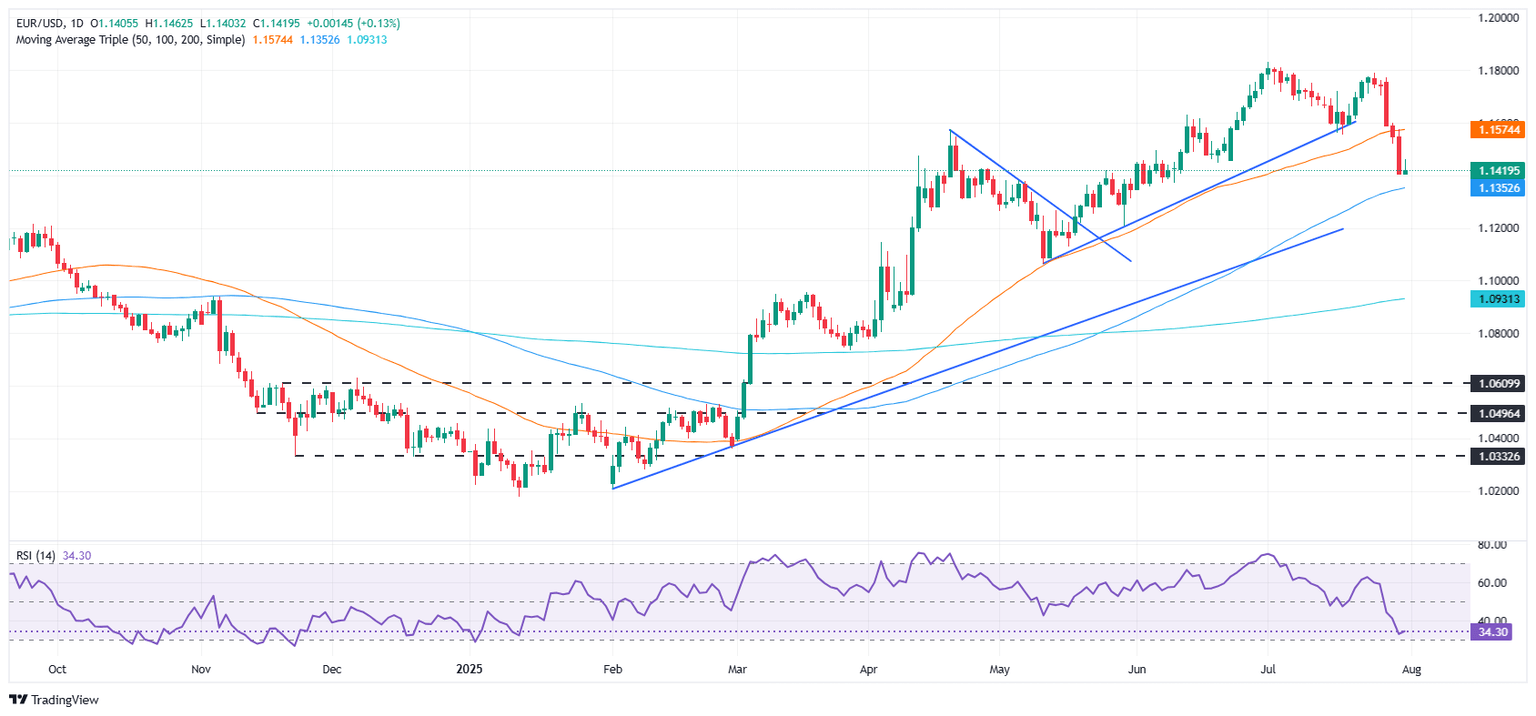Click the teal 1.14195 last-price label
The image size is (1536, 716).
point(1499,171)
